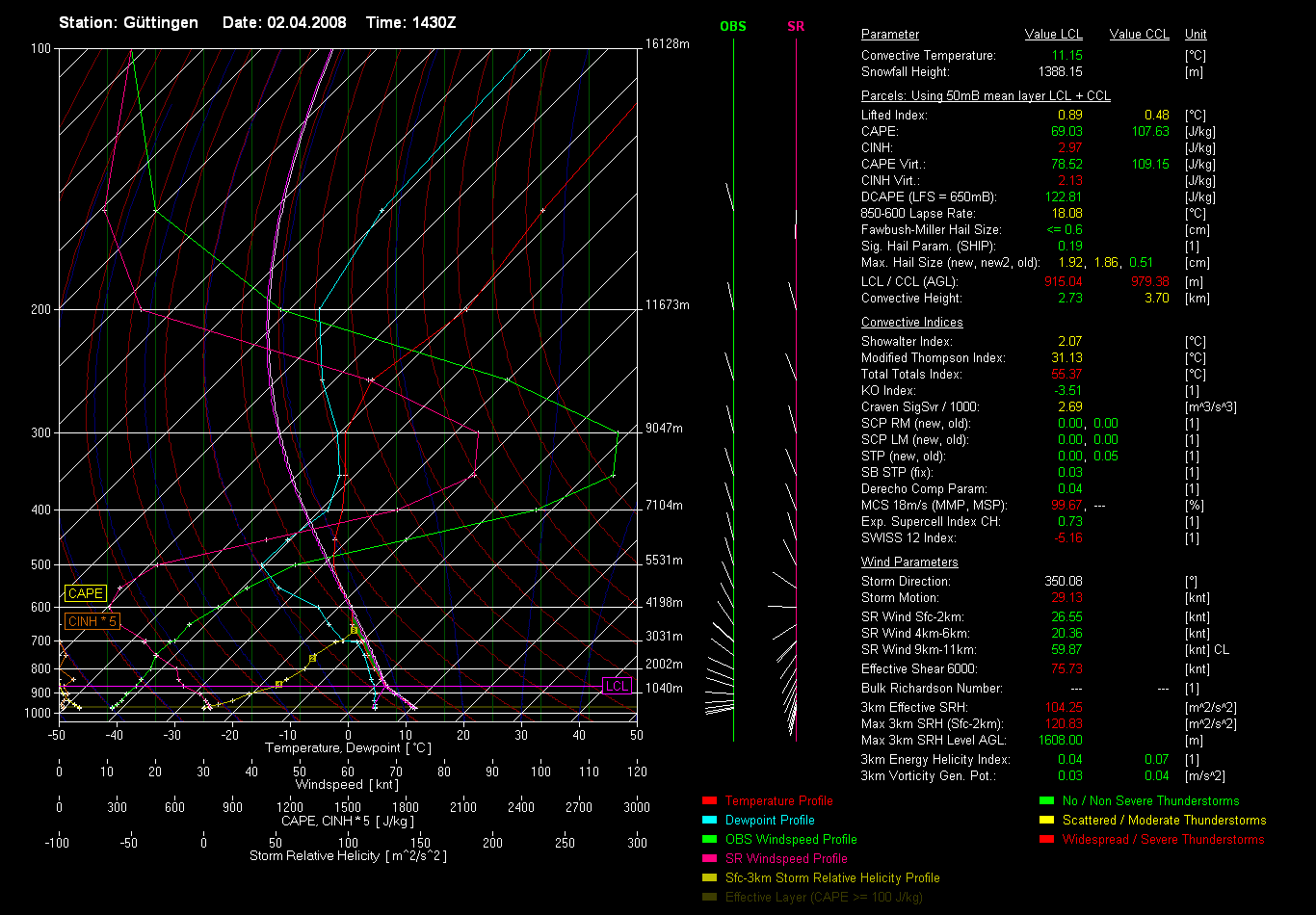Click the 850-600 Lapse Rate value 18.08
This screenshot has height=915, width=1316.
(x=1066, y=214)
